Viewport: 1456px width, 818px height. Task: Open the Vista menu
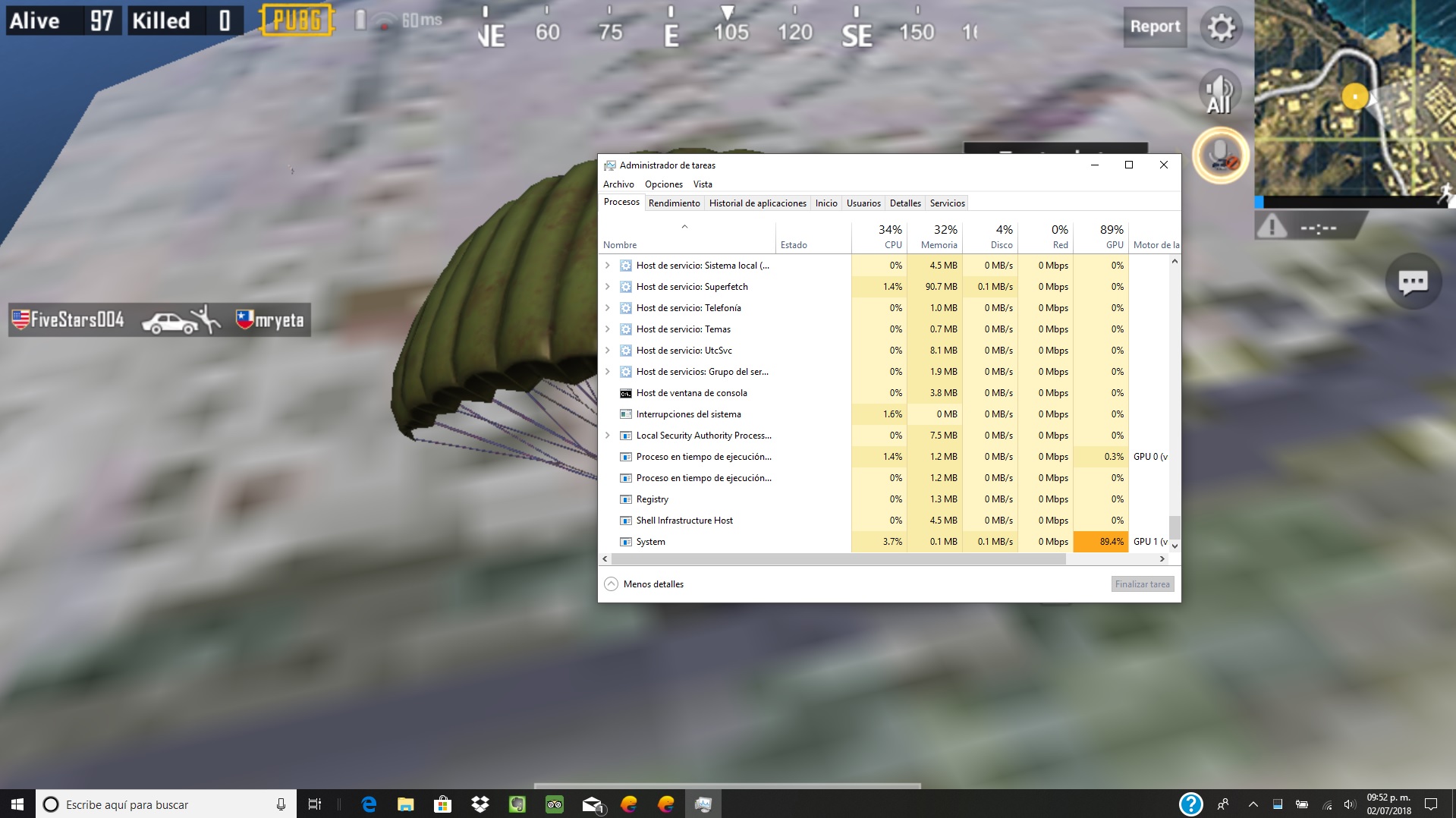[x=703, y=184]
